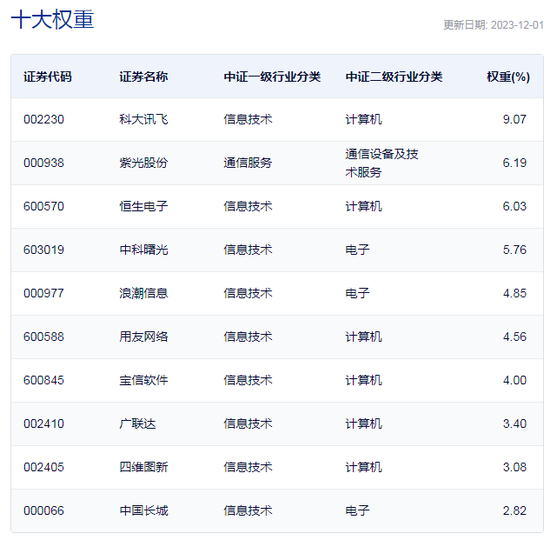Screen dimensions: 550x540
Task: Click weight value 3.08
Action: [x=515, y=468]
